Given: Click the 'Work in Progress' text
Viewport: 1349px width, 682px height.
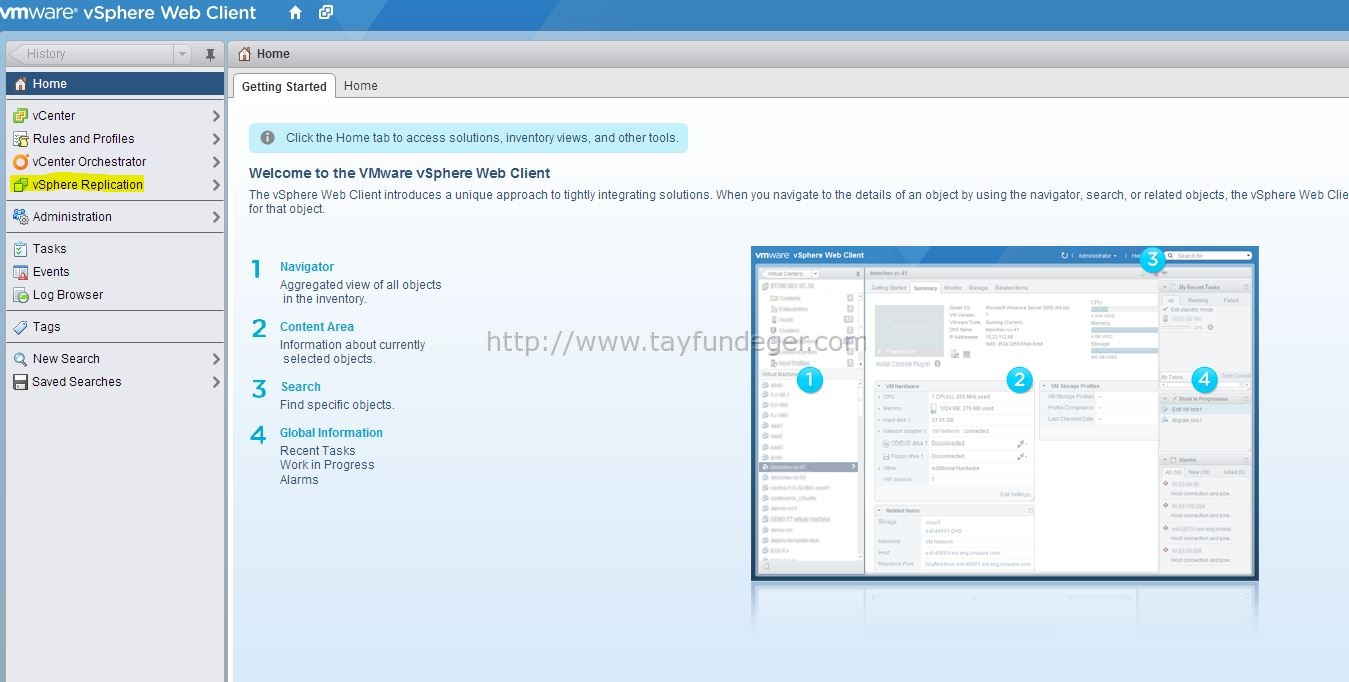Looking at the screenshot, I should (x=327, y=465).
